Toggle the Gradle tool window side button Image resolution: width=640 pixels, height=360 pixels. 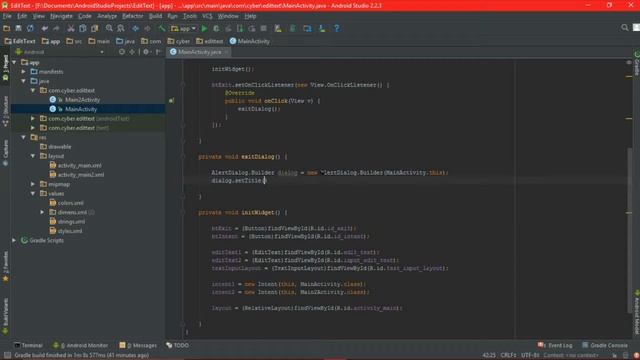636,63
